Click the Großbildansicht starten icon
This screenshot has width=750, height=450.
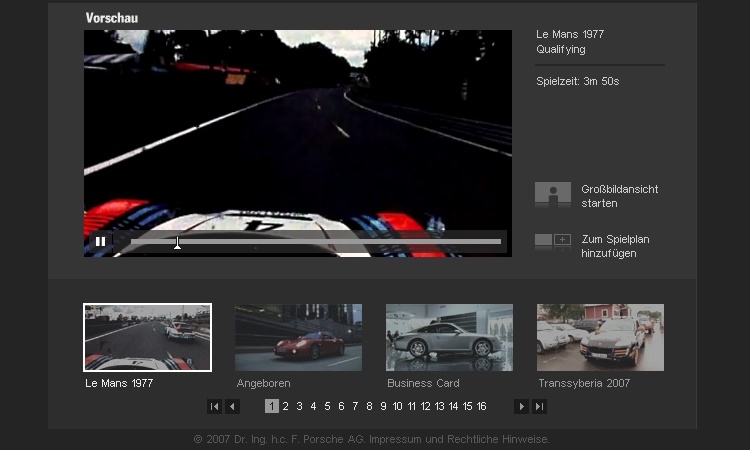point(552,194)
